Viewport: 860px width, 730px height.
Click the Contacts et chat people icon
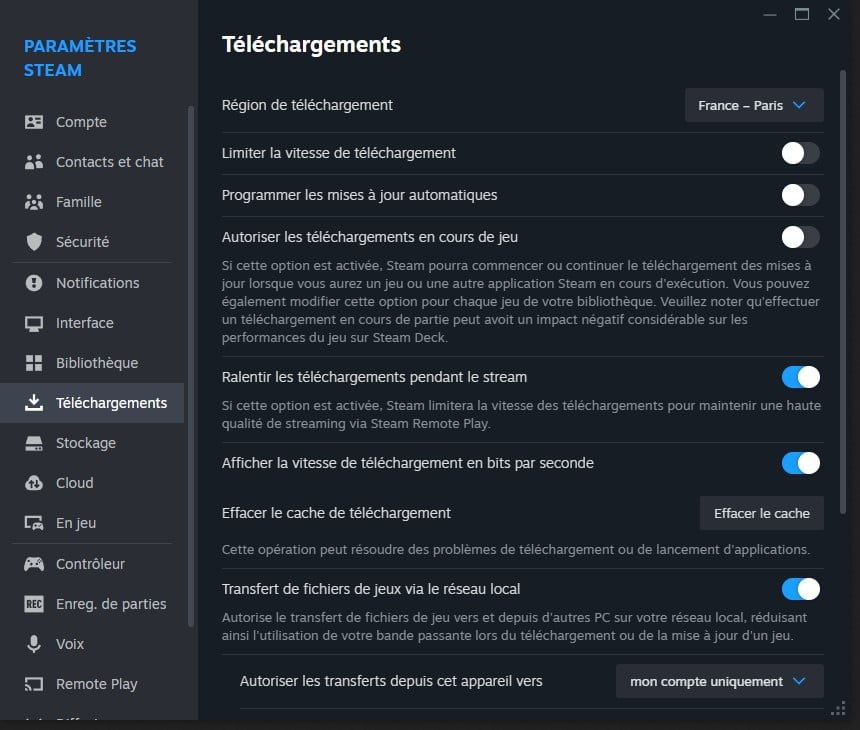click(x=34, y=162)
